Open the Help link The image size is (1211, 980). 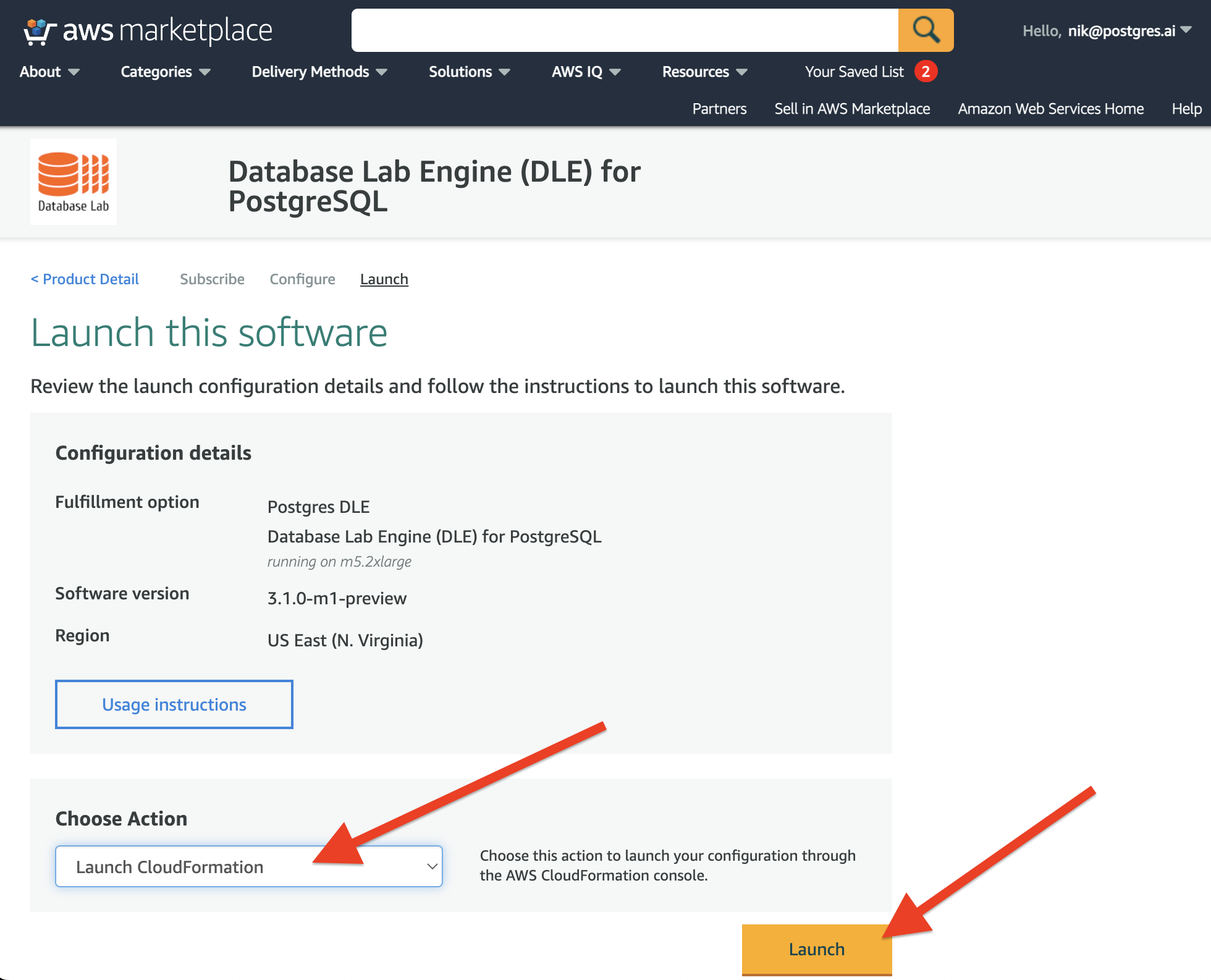tap(1186, 109)
